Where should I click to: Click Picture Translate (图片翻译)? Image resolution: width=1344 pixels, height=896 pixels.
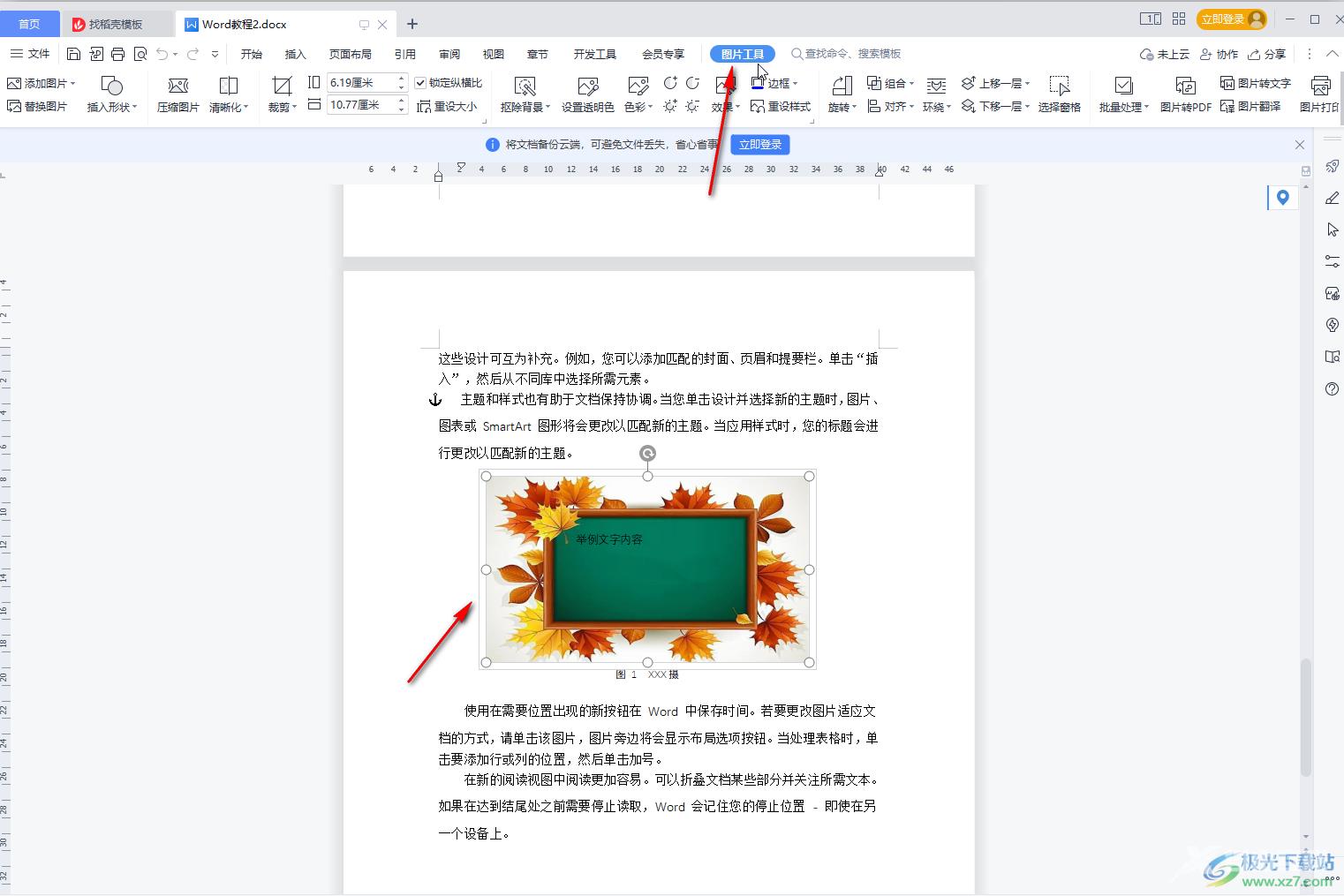pyautogui.click(x=1250, y=106)
